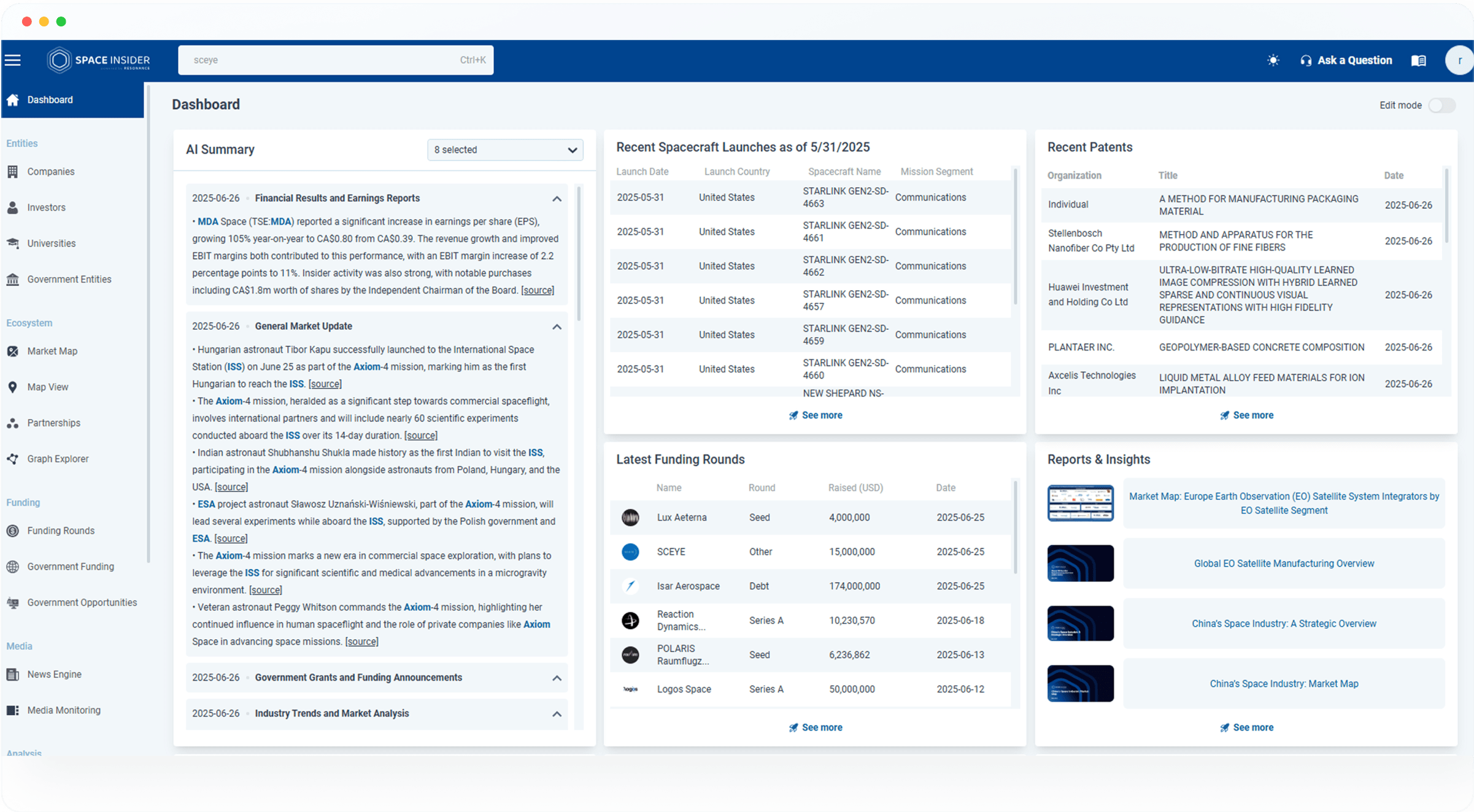Open Investors from the sidebar
Viewport: 1474px width, 812px height.
(46, 207)
